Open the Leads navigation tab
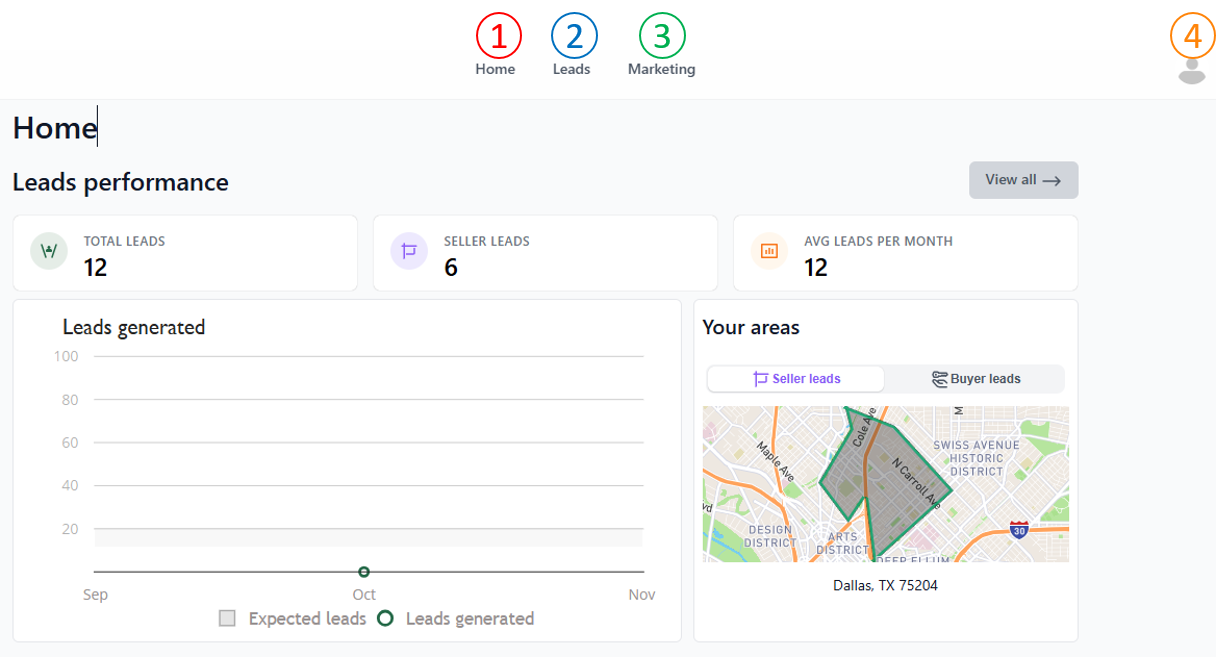Image resolution: width=1226 pixels, height=657 pixels. tap(571, 70)
